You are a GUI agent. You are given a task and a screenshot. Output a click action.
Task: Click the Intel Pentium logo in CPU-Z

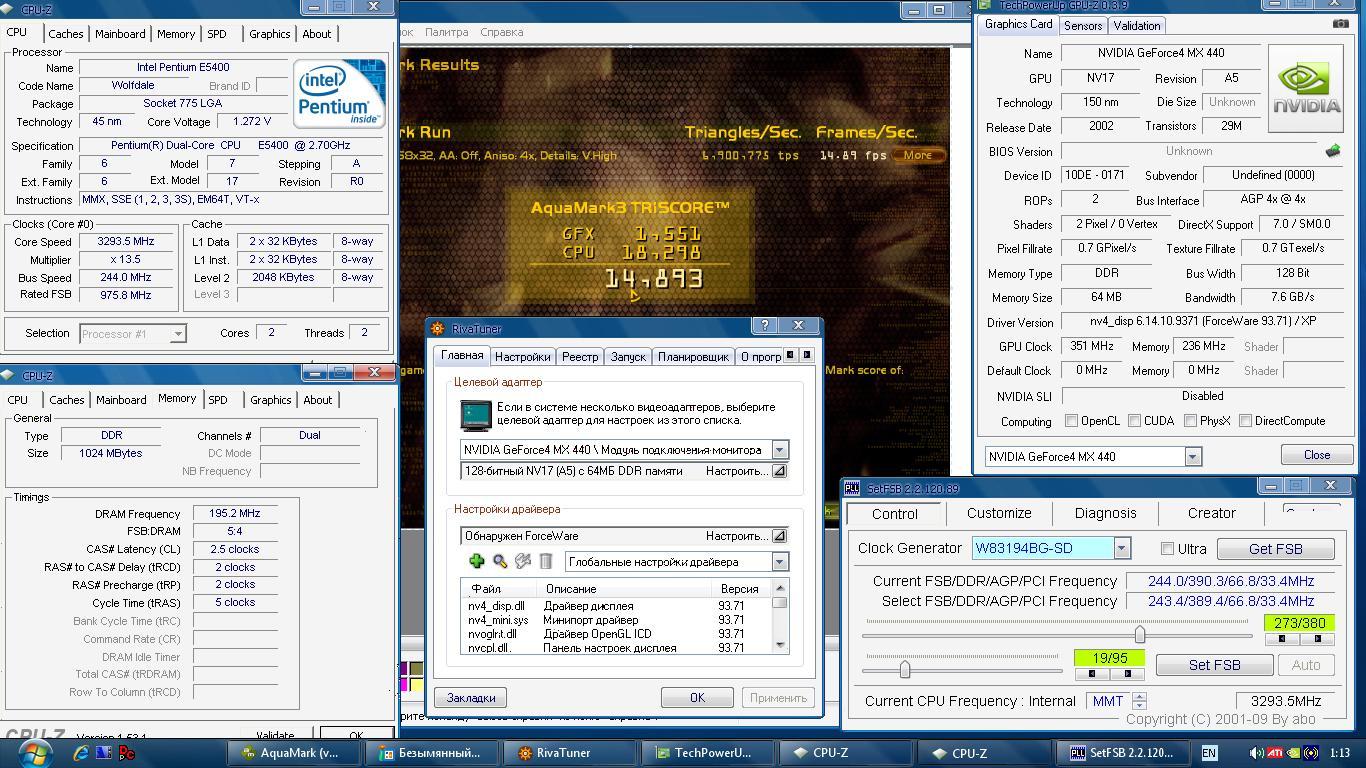click(x=338, y=93)
